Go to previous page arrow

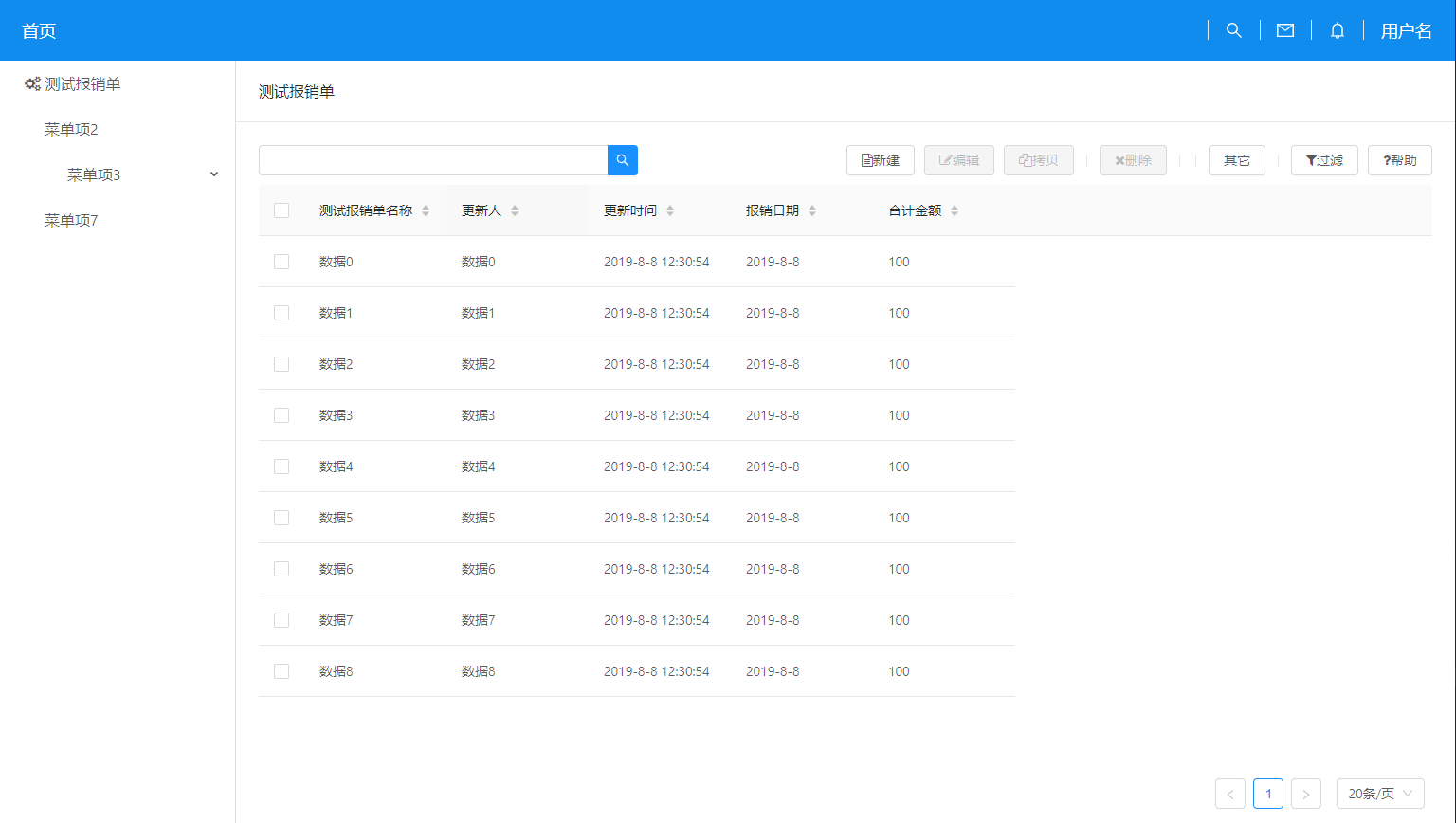coord(1230,794)
